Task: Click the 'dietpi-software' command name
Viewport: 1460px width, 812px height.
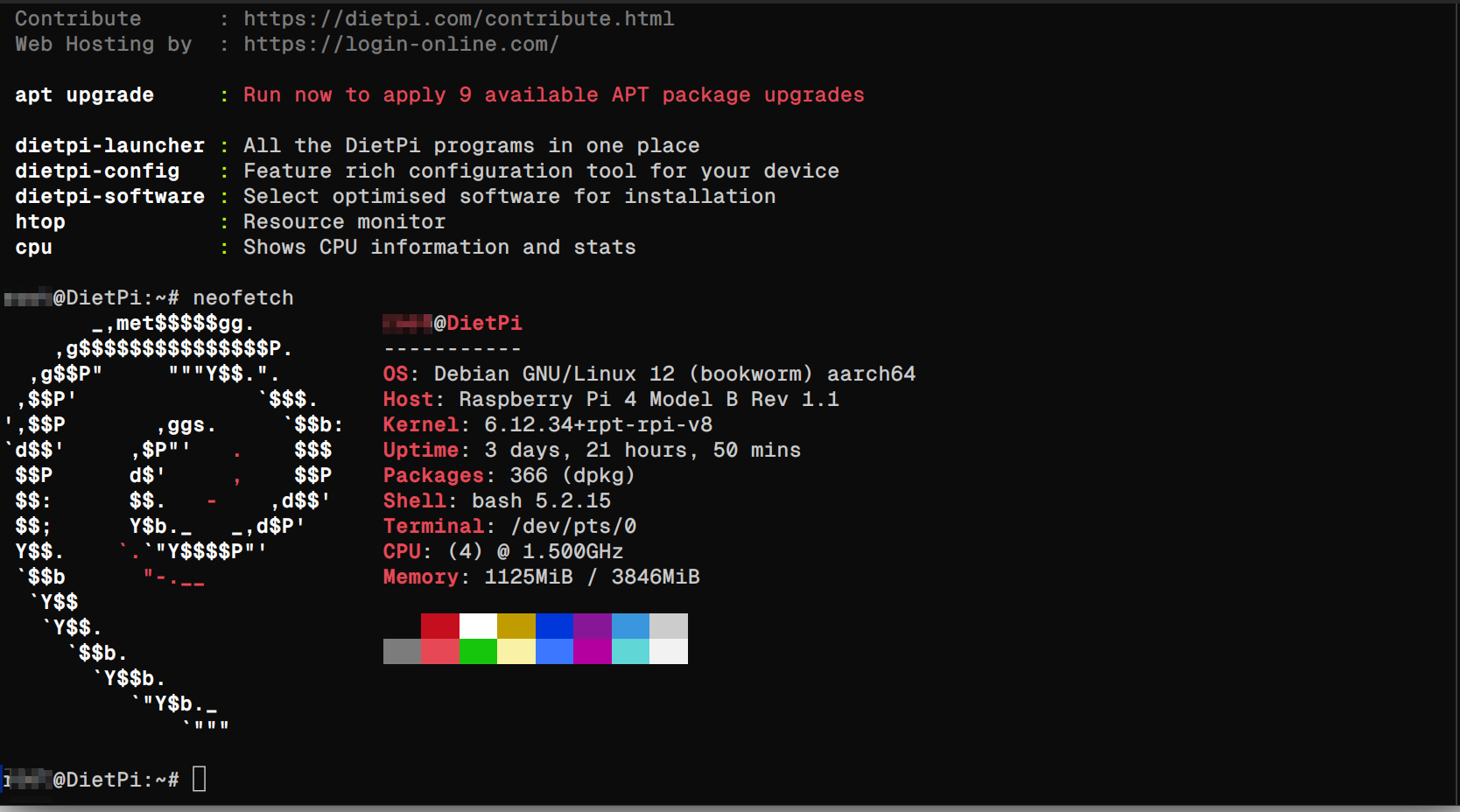Action: pyautogui.click(x=109, y=196)
